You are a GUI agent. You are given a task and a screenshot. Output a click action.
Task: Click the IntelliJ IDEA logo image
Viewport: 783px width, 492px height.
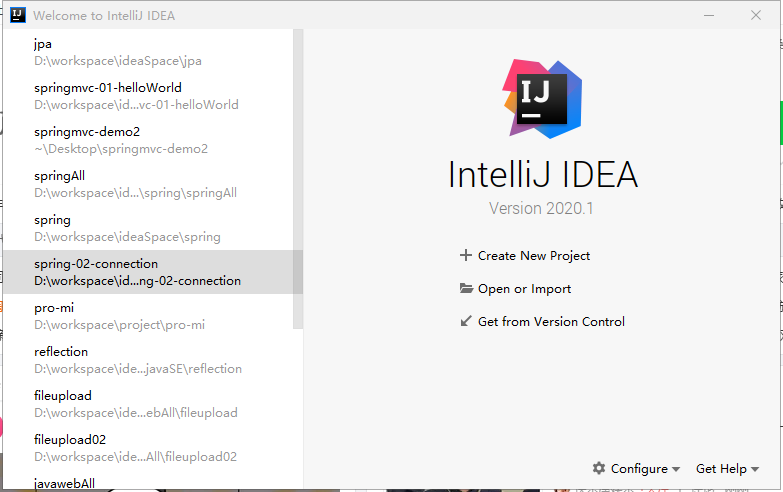click(x=542, y=98)
